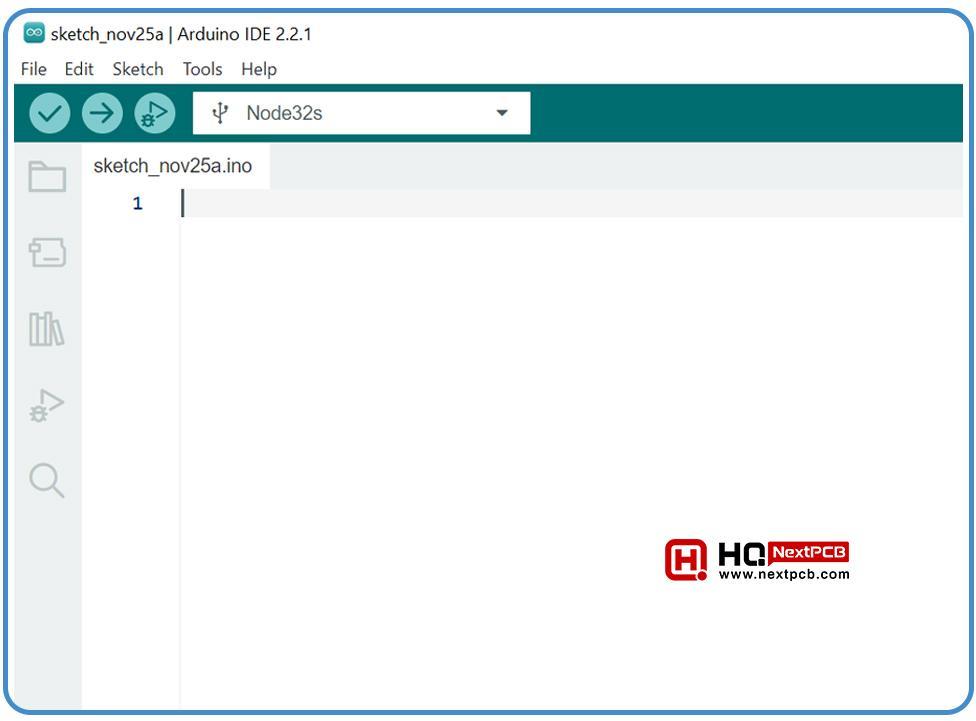Click the Arduino logo in the title bar
This screenshot has height=721, width=976.
point(34,32)
